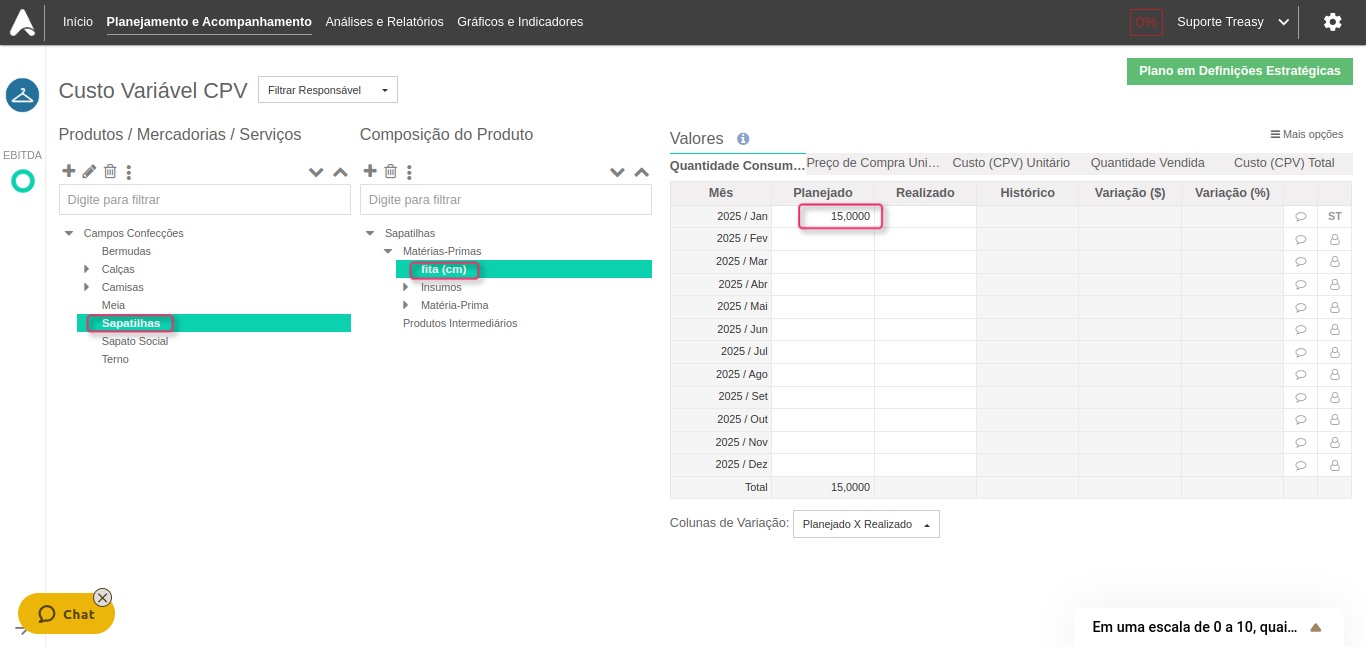Open the Análises e Relatórios menu

point(384,22)
